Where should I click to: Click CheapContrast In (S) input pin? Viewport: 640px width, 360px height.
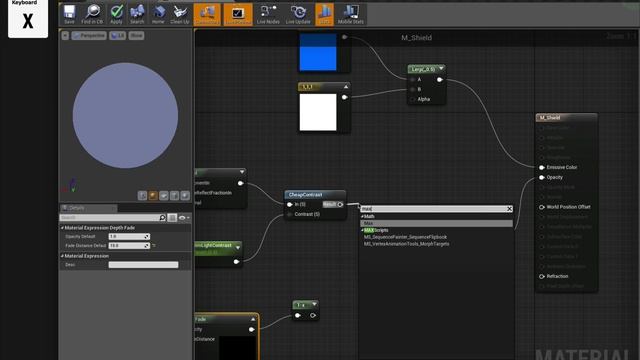coord(290,204)
